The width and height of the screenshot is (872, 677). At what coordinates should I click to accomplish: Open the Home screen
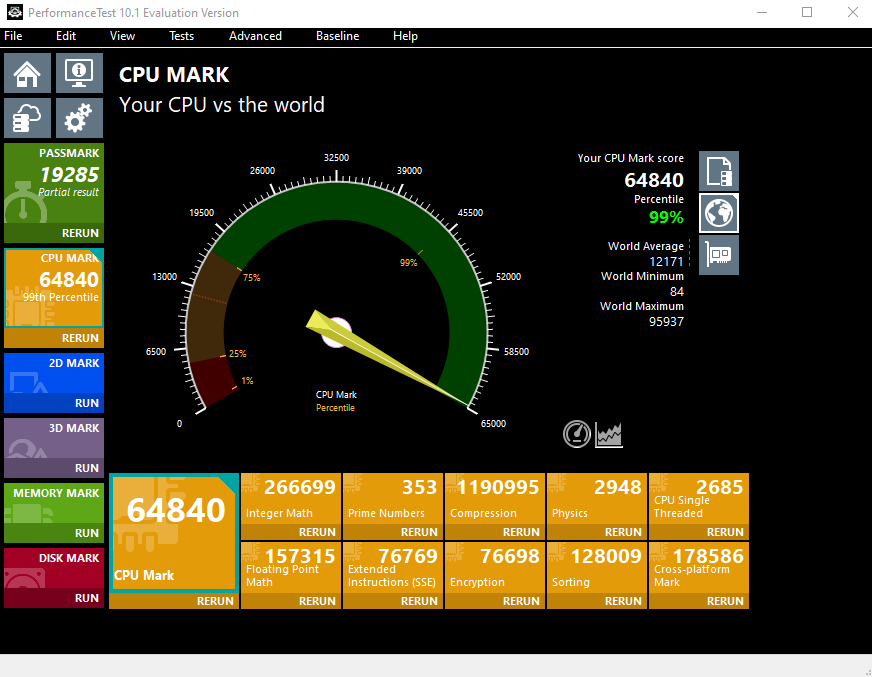coord(27,72)
